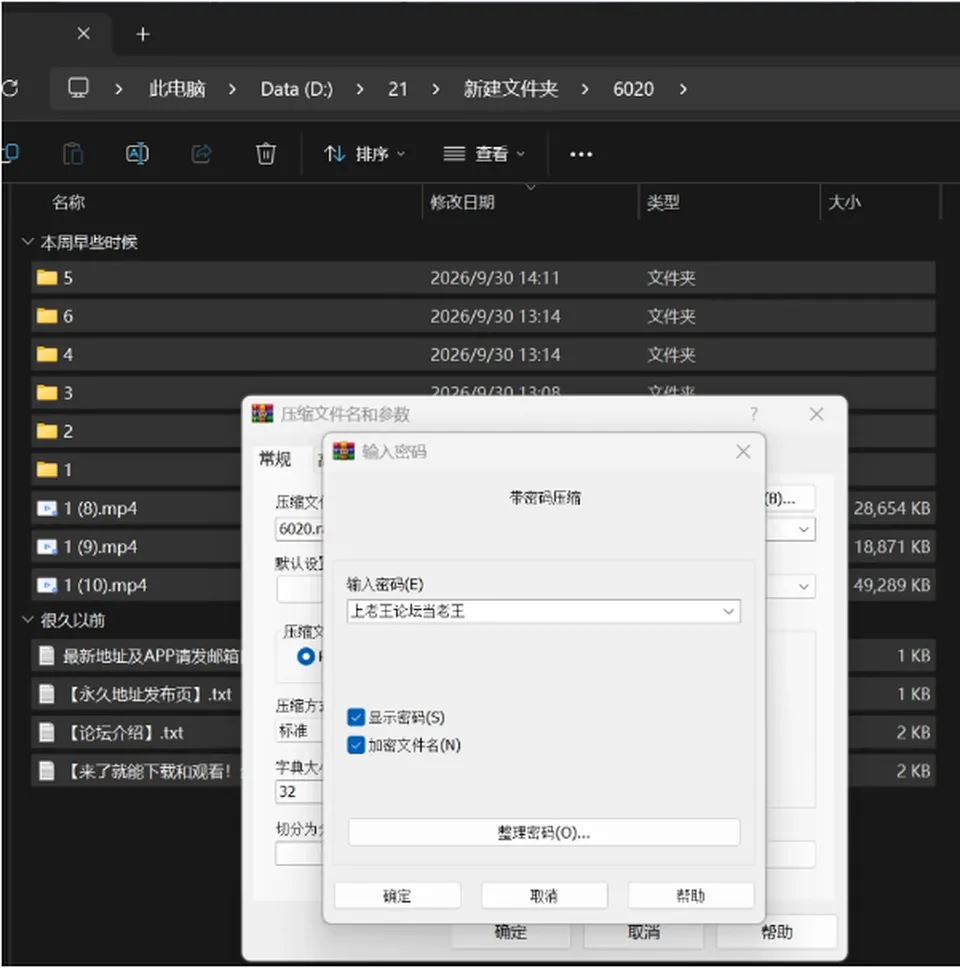This screenshot has height=968, width=960.
Task: Select folder 5 icon
Action: pos(47,278)
